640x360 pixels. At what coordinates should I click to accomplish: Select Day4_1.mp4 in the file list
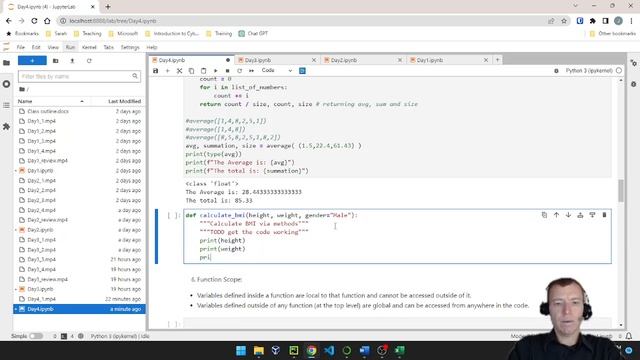point(79,299)
